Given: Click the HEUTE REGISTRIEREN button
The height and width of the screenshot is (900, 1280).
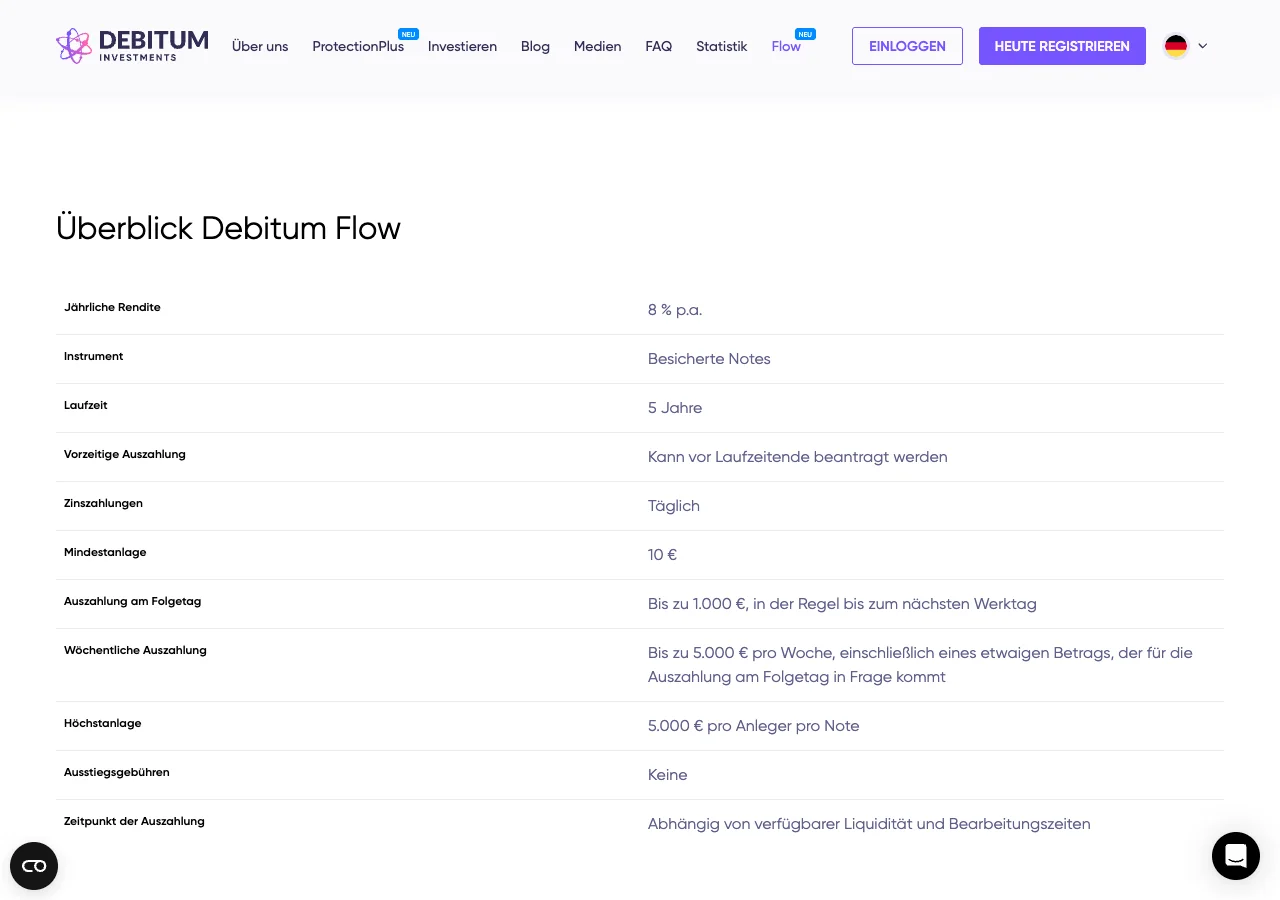Looking at the screenshot, I should 1062,46.
